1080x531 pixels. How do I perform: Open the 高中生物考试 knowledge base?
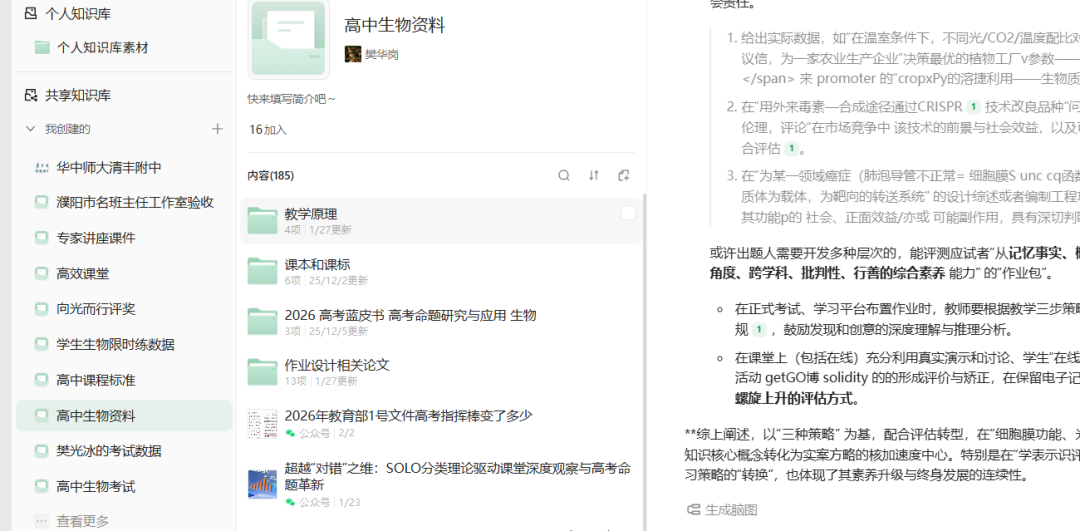coord(124,487)
